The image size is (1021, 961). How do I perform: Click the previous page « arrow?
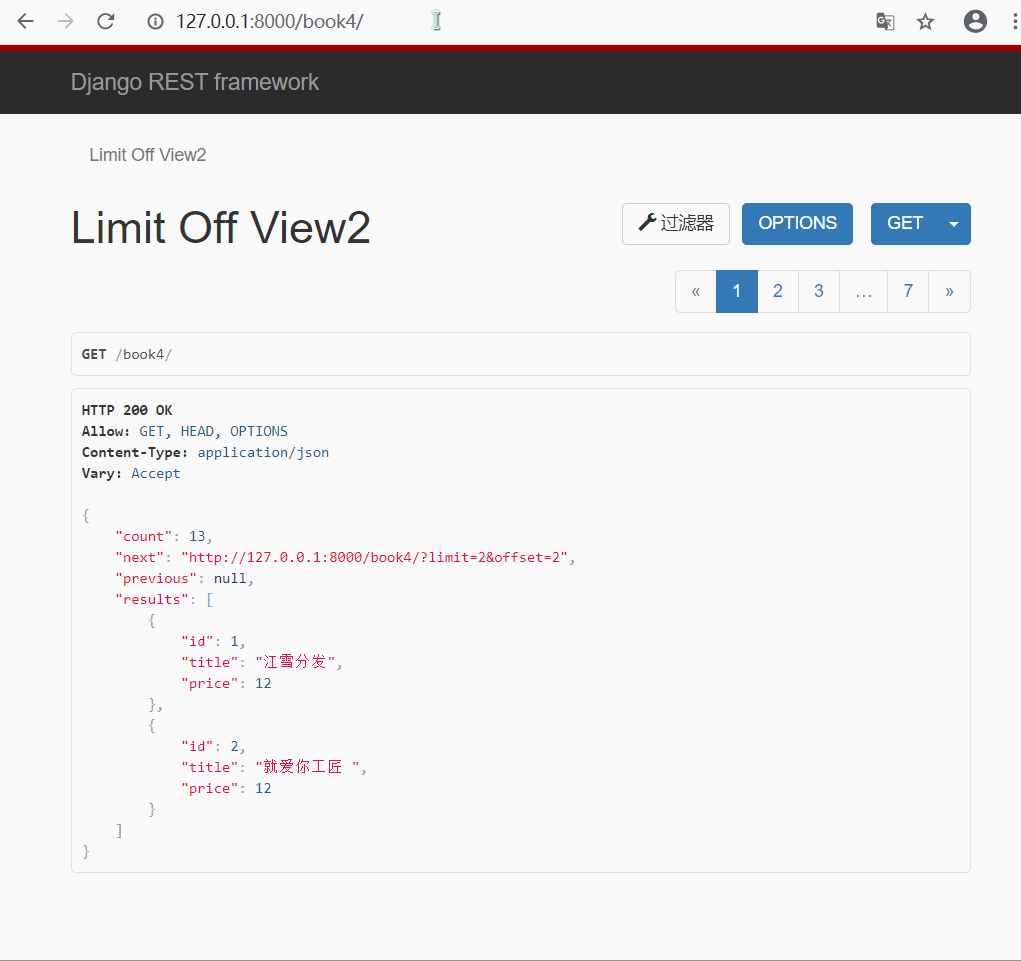[696, 291]
